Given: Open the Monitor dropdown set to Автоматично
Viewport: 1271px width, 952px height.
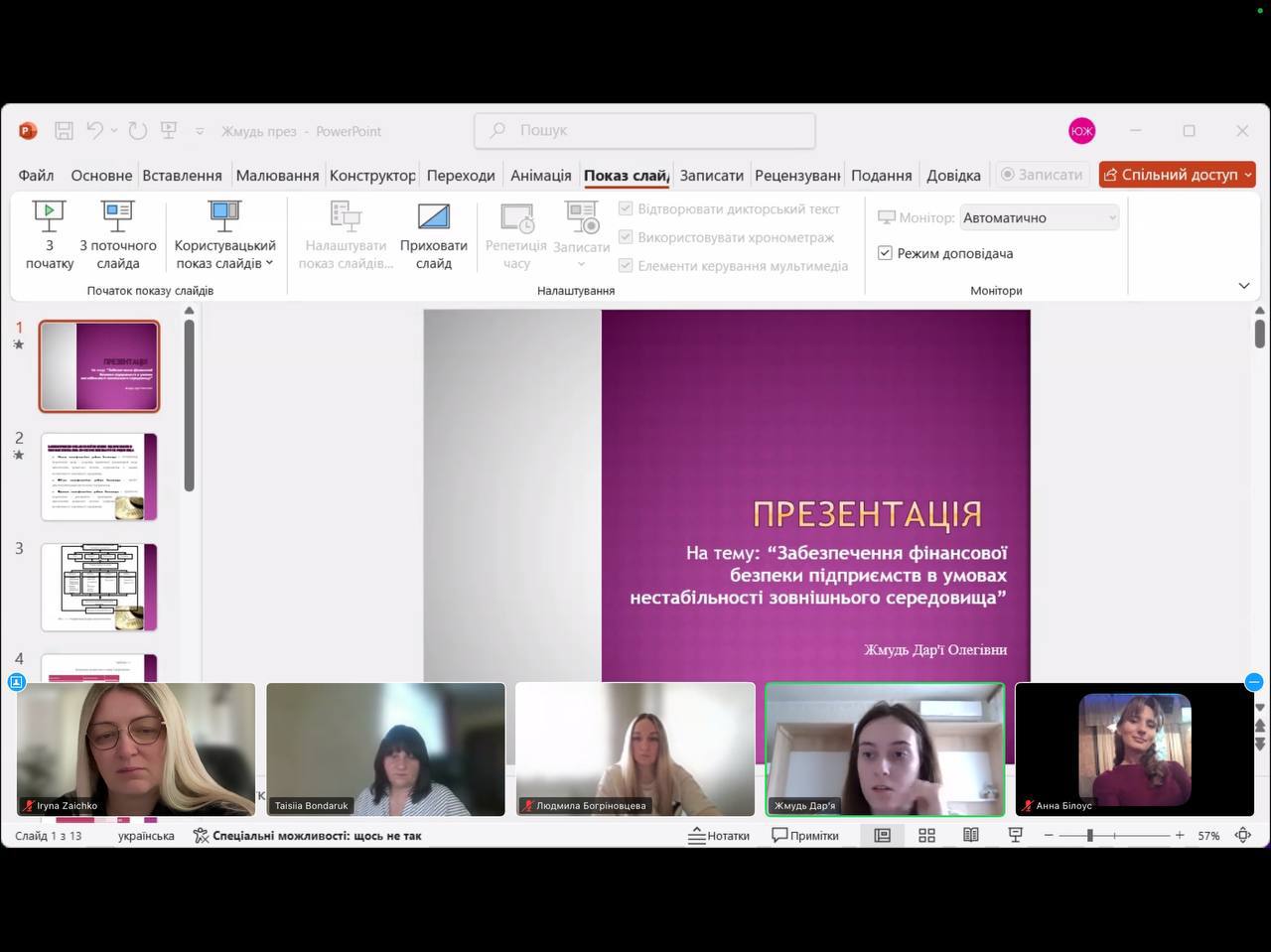Looking at the screenshot, I should 1039,217.
